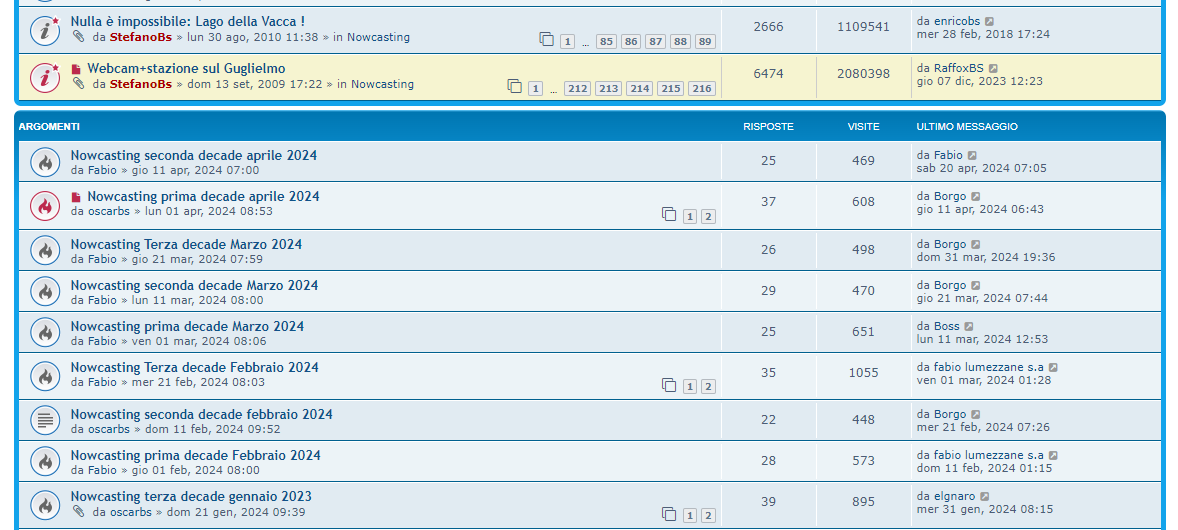Image resolution: width=1178 pixels, height=530 pixels.
Task: Open page 89 of Lago della Vacca
Action: click(x=705, y=41)
